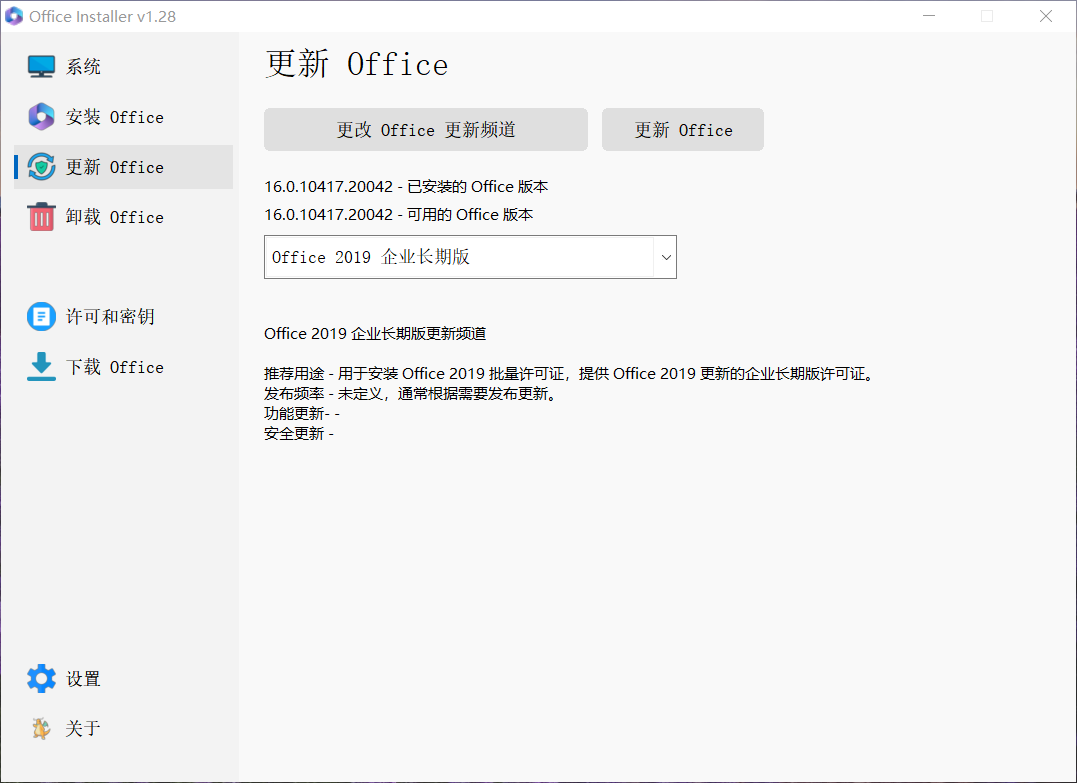The image size is (1077, 783).
Task: Click the 功能更新 line
Action: coord(302,413)
